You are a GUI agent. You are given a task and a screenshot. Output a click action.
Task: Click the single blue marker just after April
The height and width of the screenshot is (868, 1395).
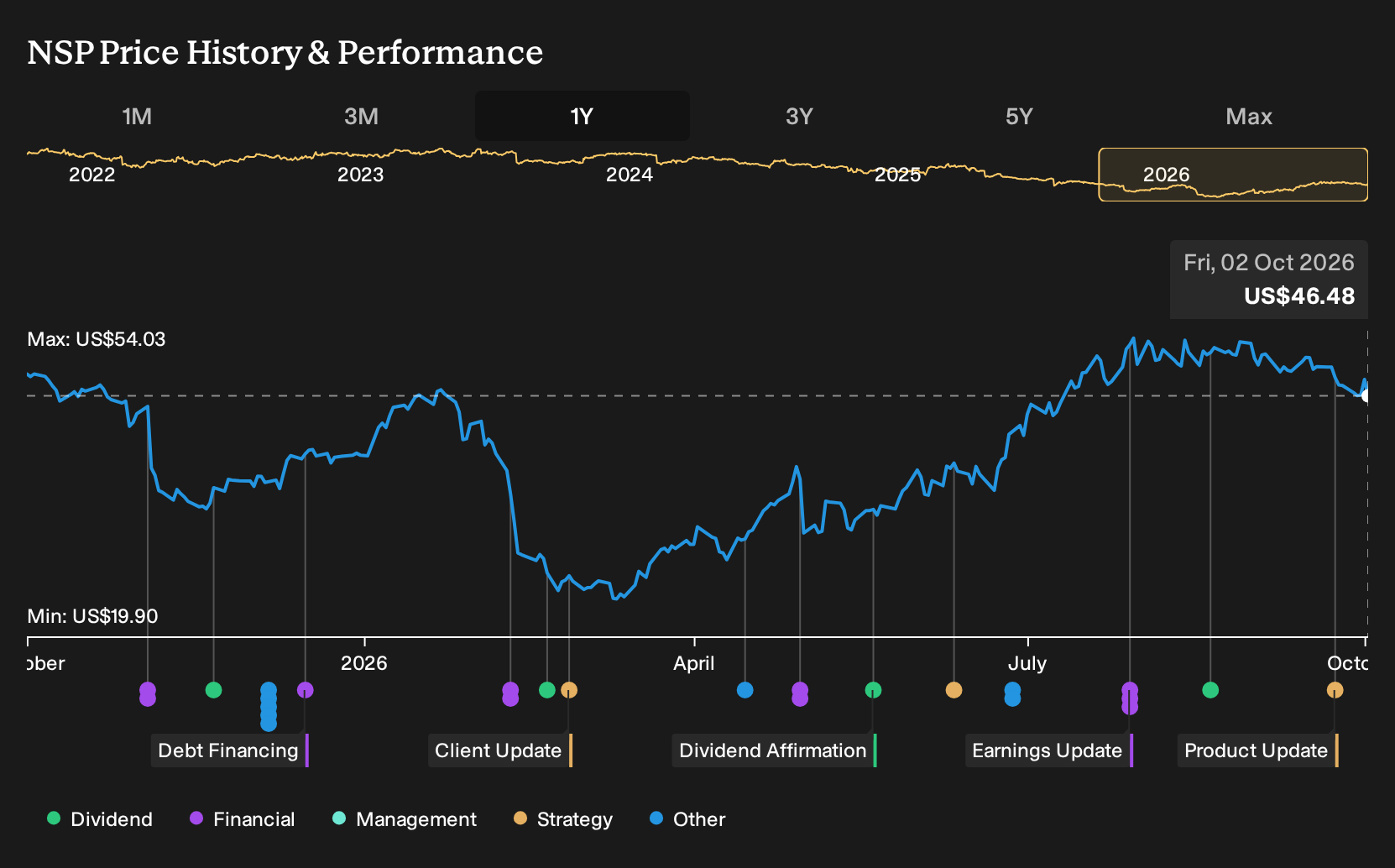pyautogui.click(x=745, y=690)
